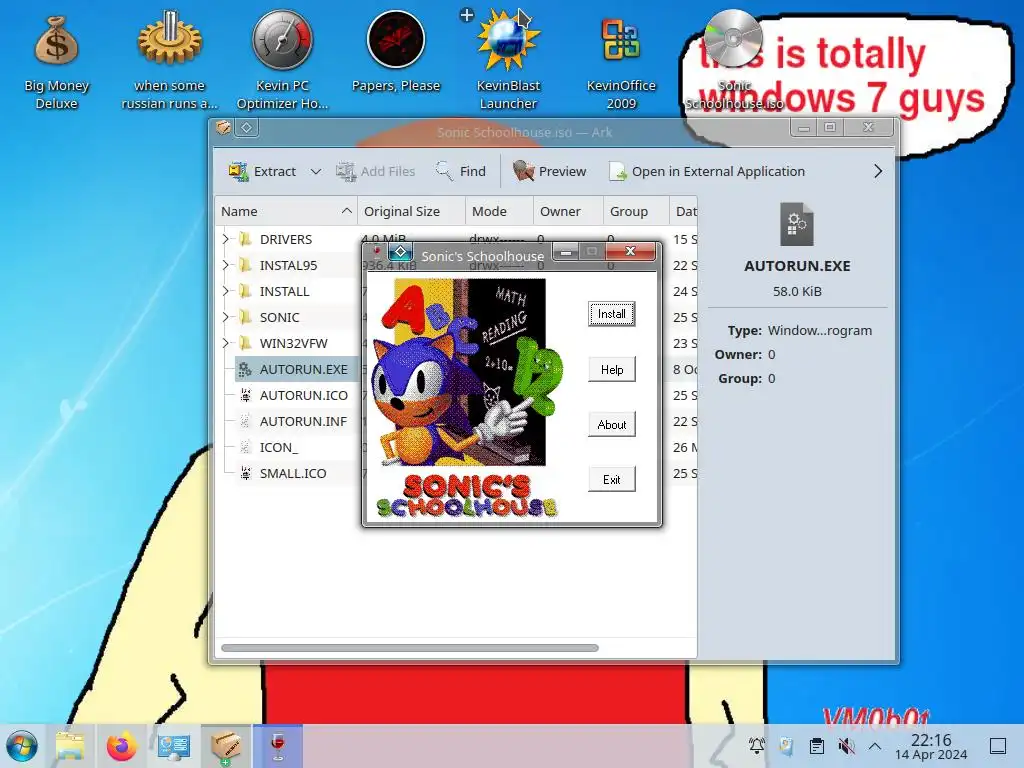Expand the INSTALL folder tree arrow
The height and width of the screenshot is (768, 1024).
[226, 291]
